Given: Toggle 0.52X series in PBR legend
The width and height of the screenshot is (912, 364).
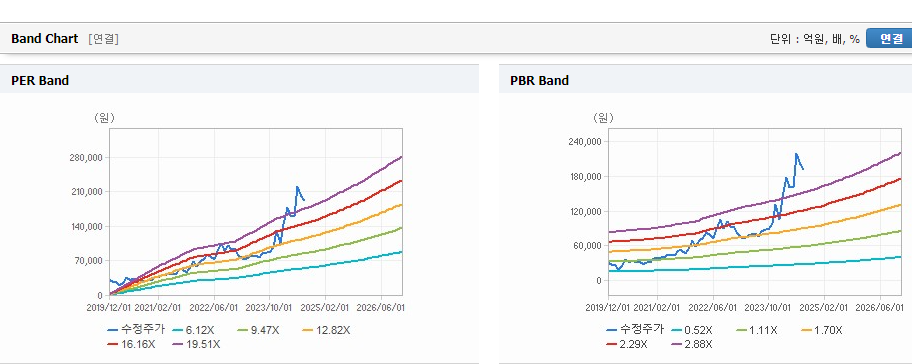Looking at the screenshot, I should click(692, 330).
